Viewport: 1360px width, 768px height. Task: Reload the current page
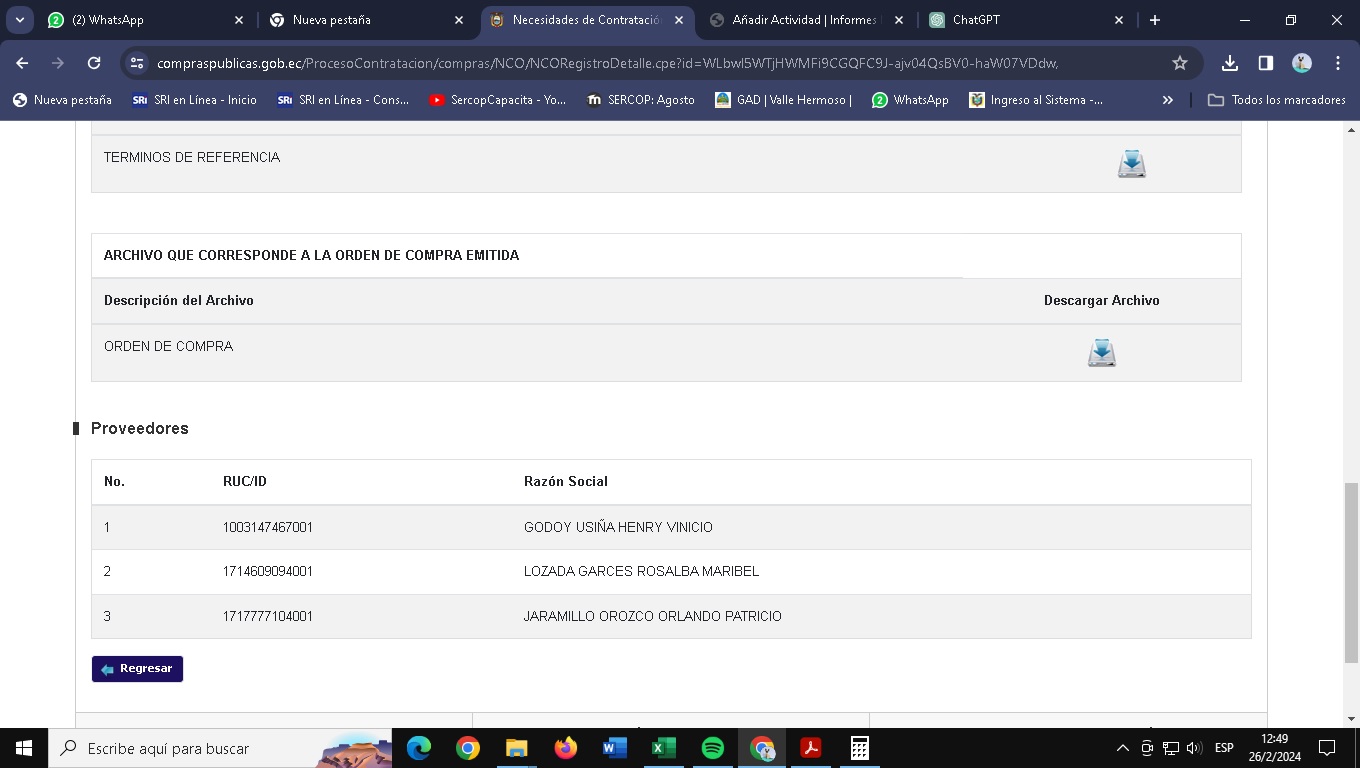[94, 63]
